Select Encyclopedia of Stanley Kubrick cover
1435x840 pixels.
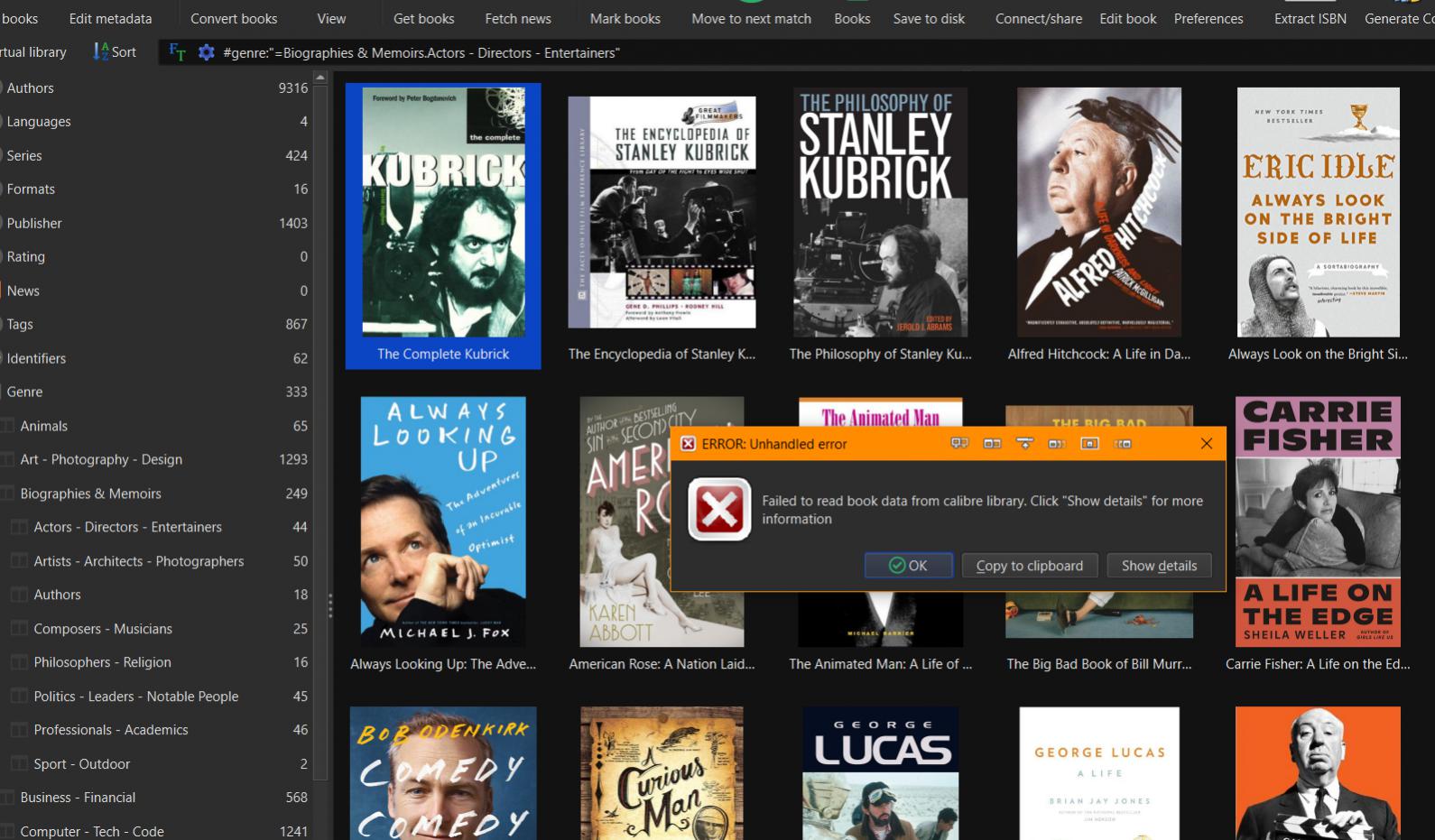tap(662, 212)
